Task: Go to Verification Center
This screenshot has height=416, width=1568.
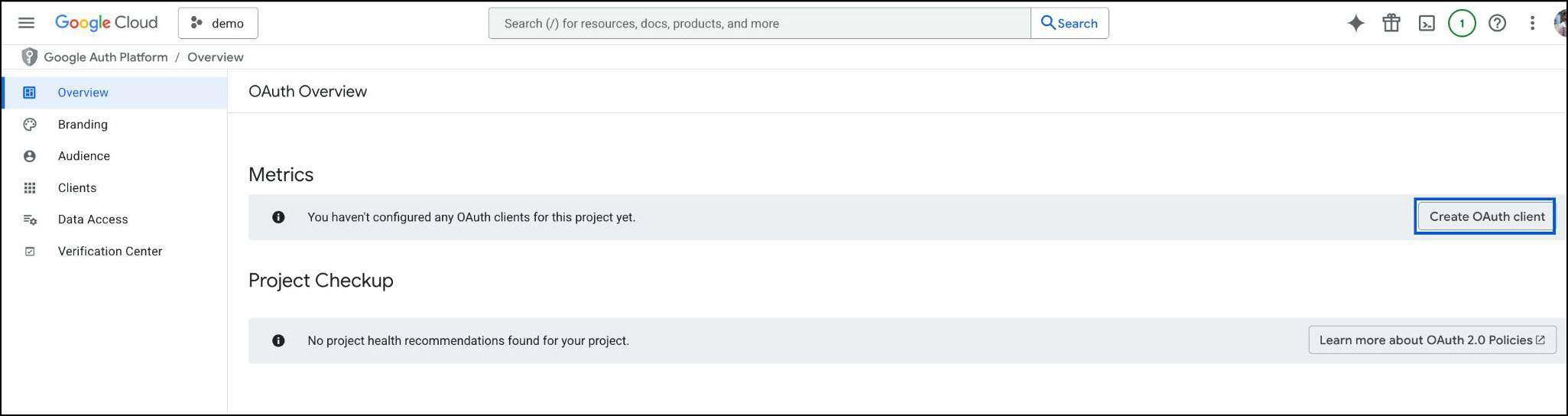Action: (110, 252)
